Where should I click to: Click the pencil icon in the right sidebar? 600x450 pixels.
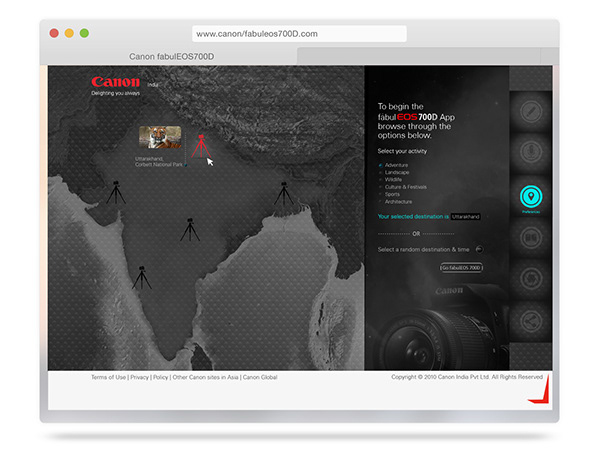pyautogui.click(x=531, y=112)
